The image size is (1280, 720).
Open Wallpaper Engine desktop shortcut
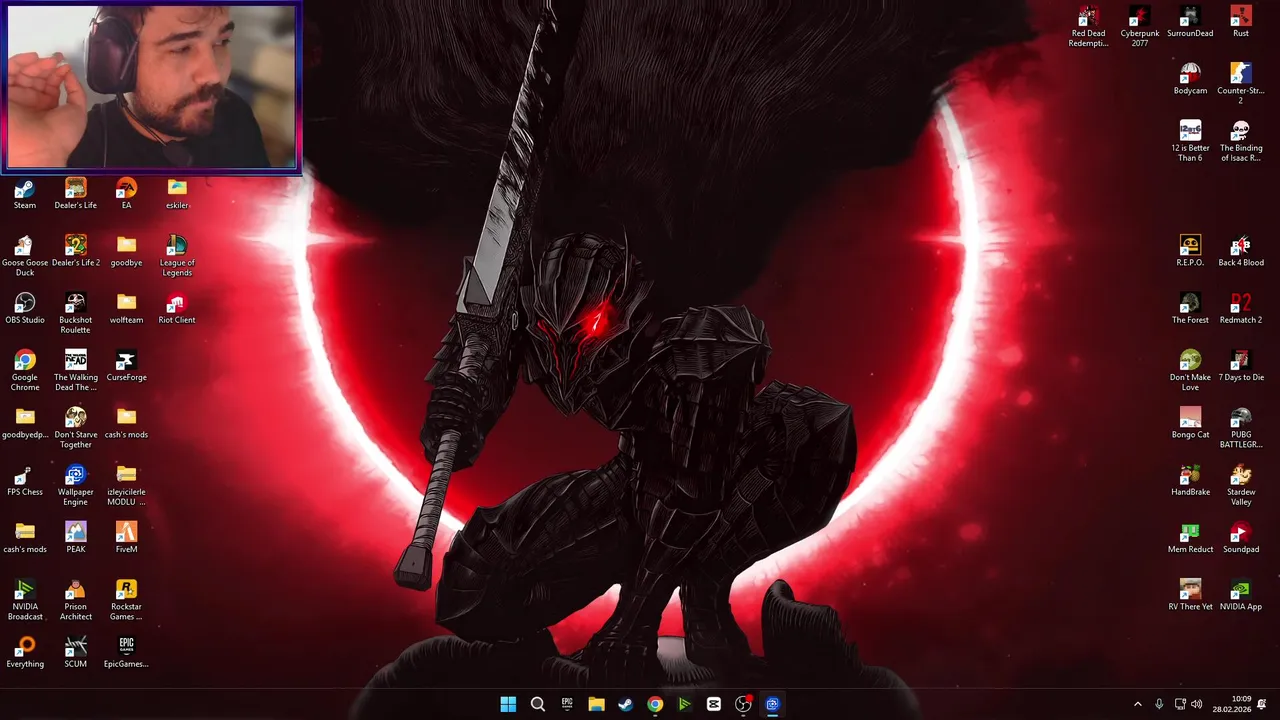click(x=76, y=485)
